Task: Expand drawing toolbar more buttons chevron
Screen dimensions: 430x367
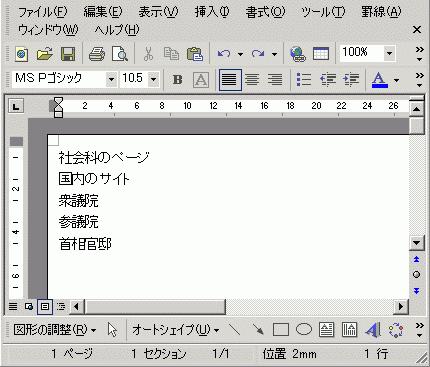Action: pos(420,330)
